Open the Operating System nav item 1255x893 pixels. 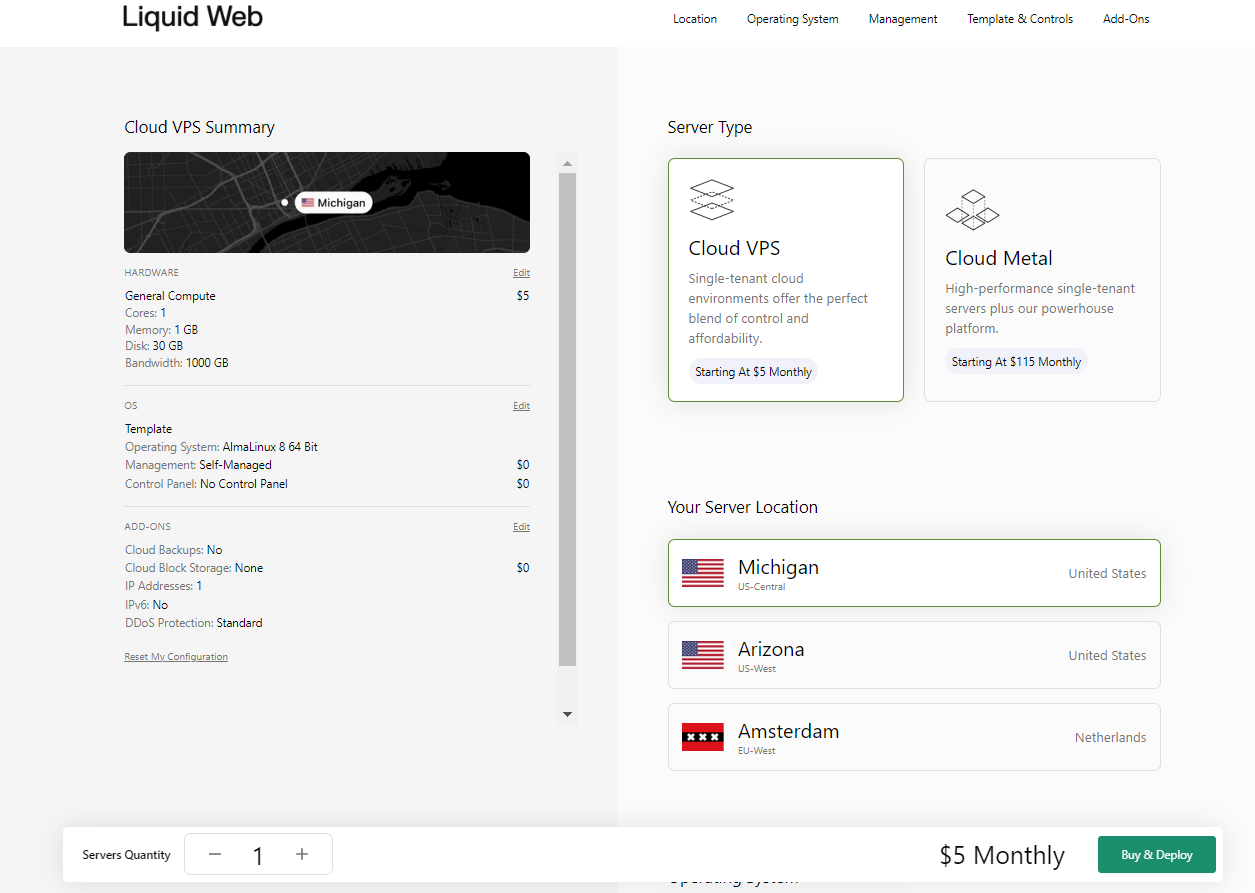coord(792,19)
